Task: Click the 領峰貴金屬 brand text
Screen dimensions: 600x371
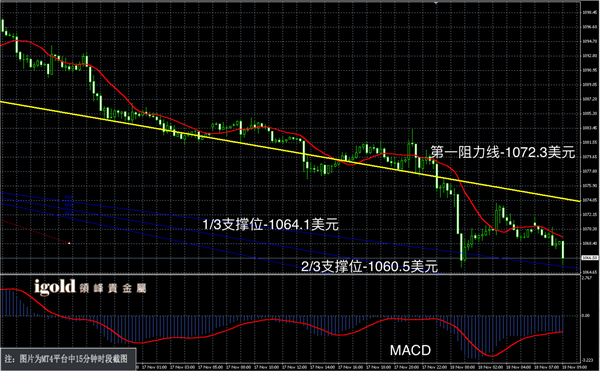Action: tap(113, 288)
